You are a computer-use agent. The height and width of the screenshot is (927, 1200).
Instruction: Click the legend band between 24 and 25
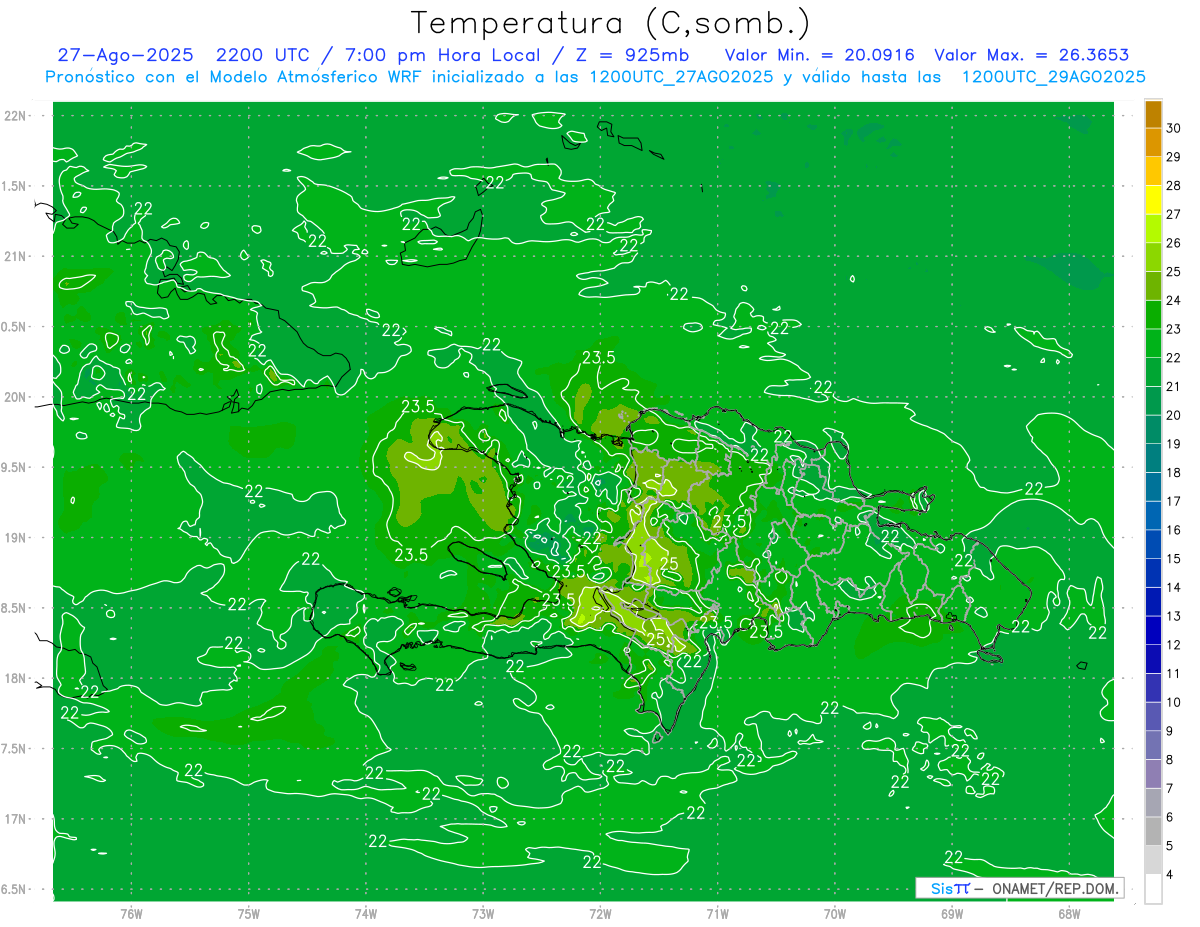[1153, 286]
